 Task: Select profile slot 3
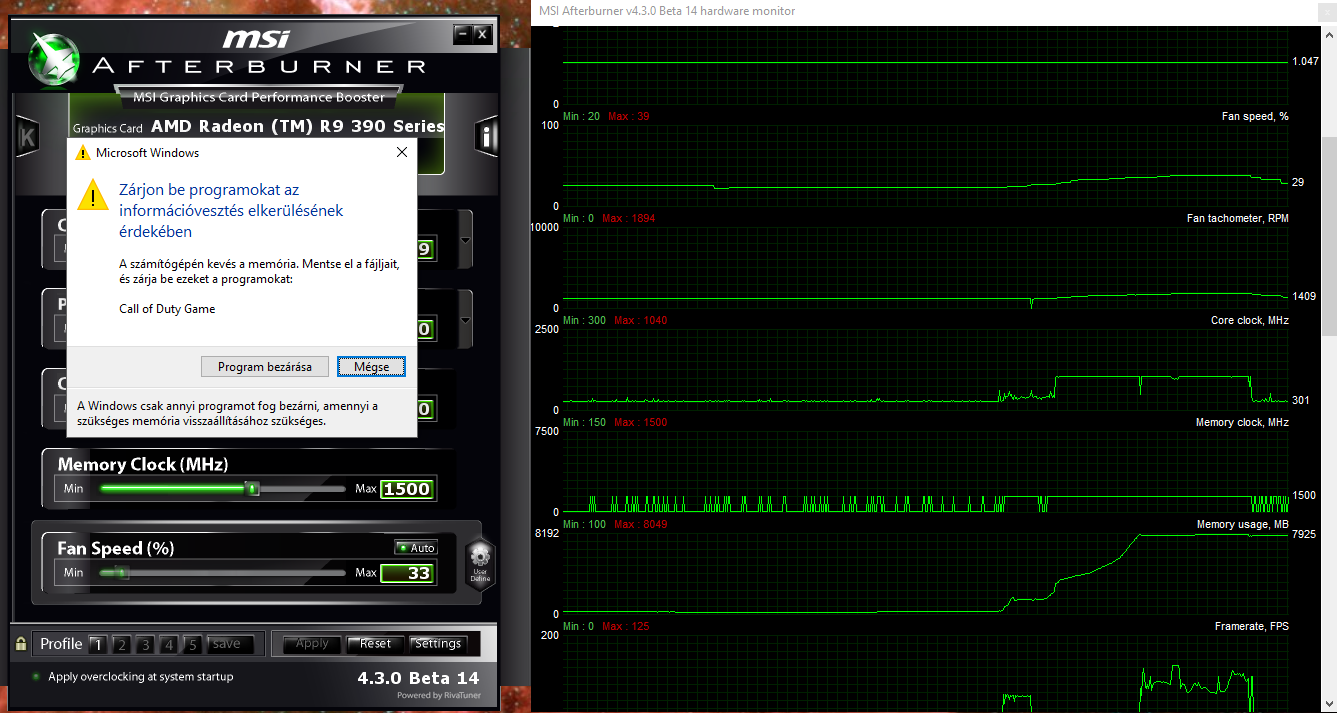click(145, 644)
